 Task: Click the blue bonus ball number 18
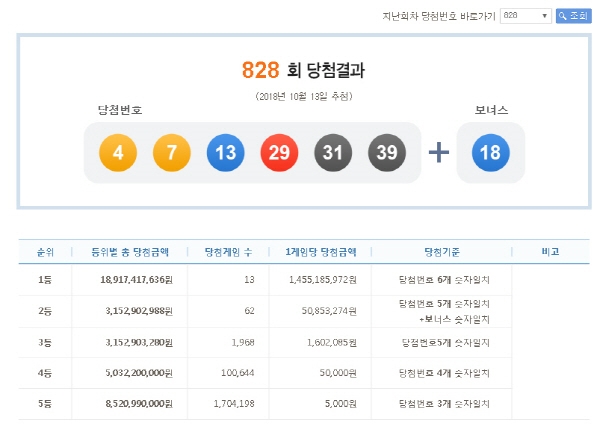(491, 152)
